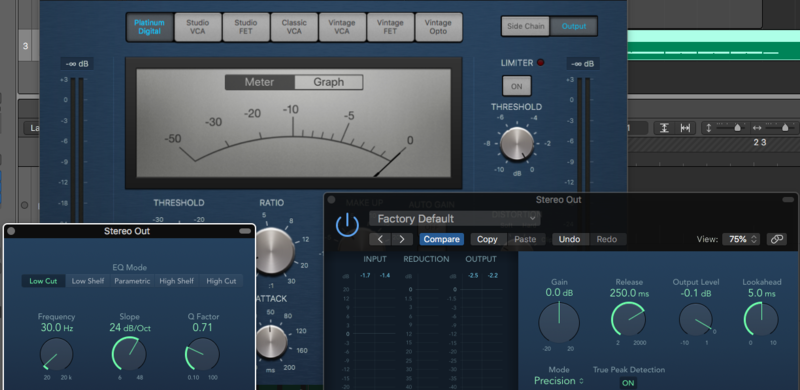
Task: Click the link chain icon beside View
Action: (777, 239)
